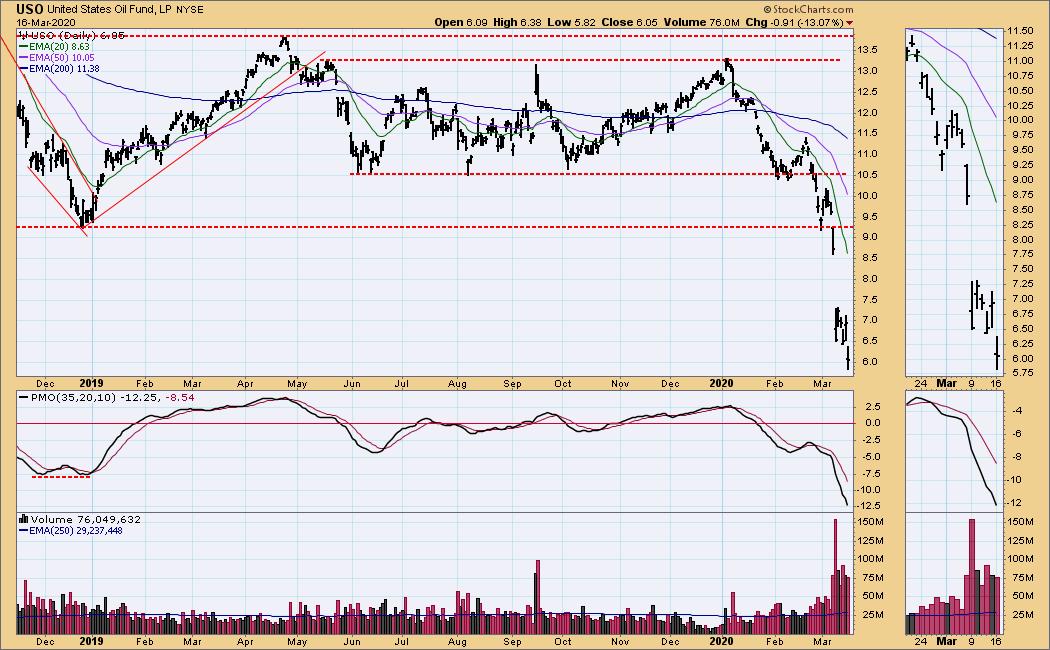Image resolution: width=1050 pixels, height=650 pixels.
Task: Click the -7.5 PMO axis label
Action: point(869,474)
